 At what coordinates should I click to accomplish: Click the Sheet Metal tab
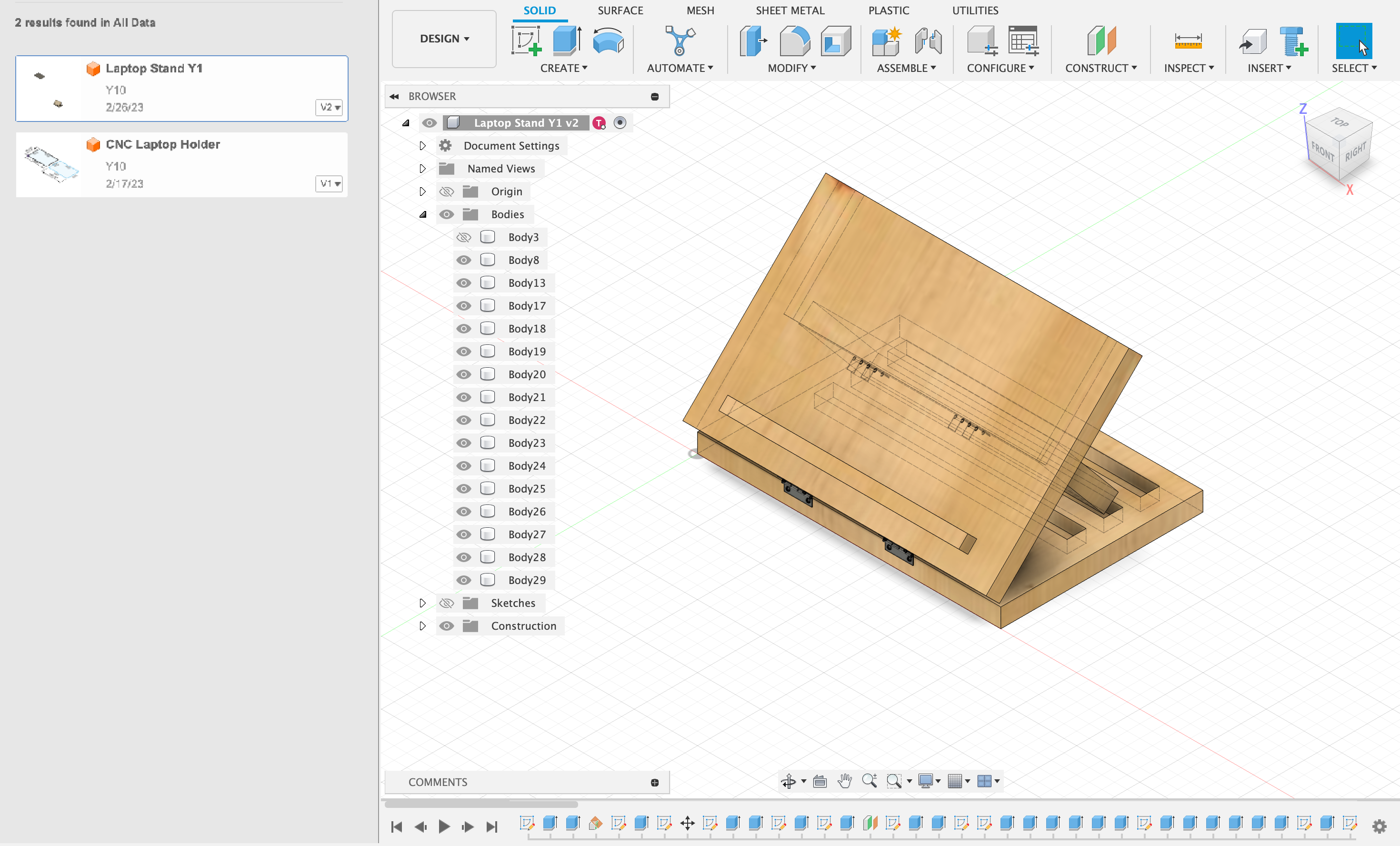coord(789,10)
